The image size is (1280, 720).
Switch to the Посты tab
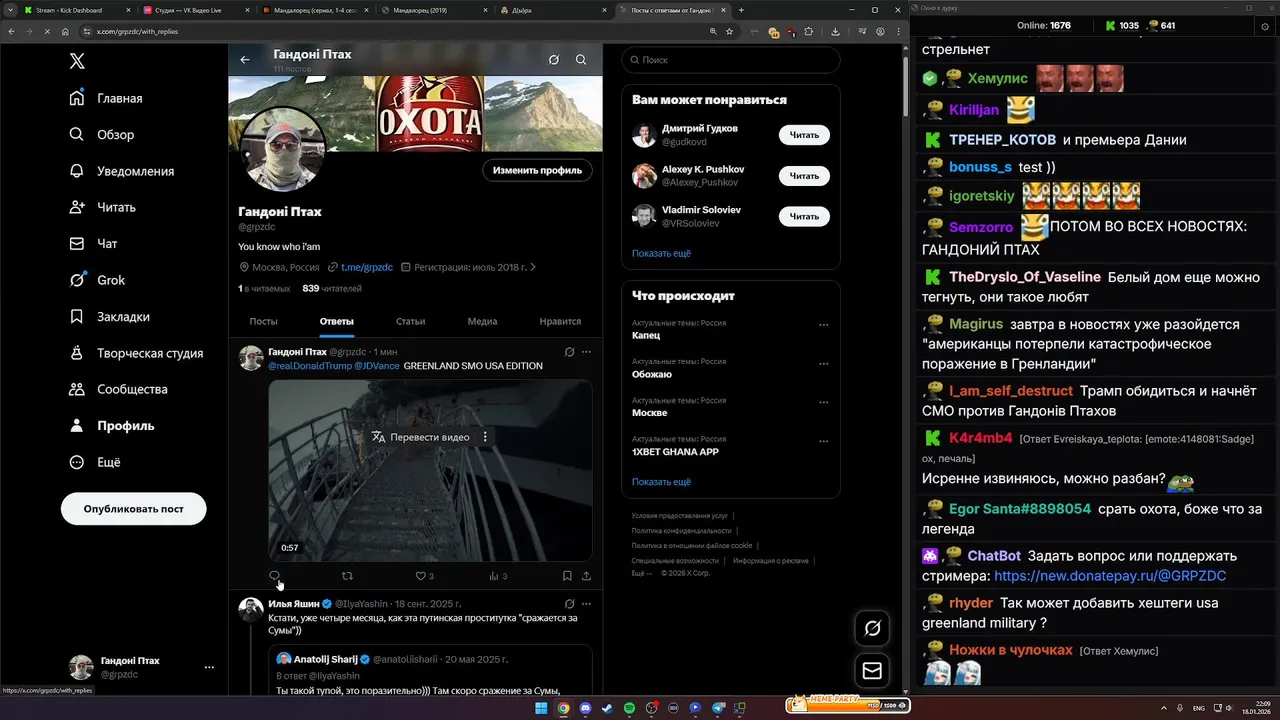(263, 321)
